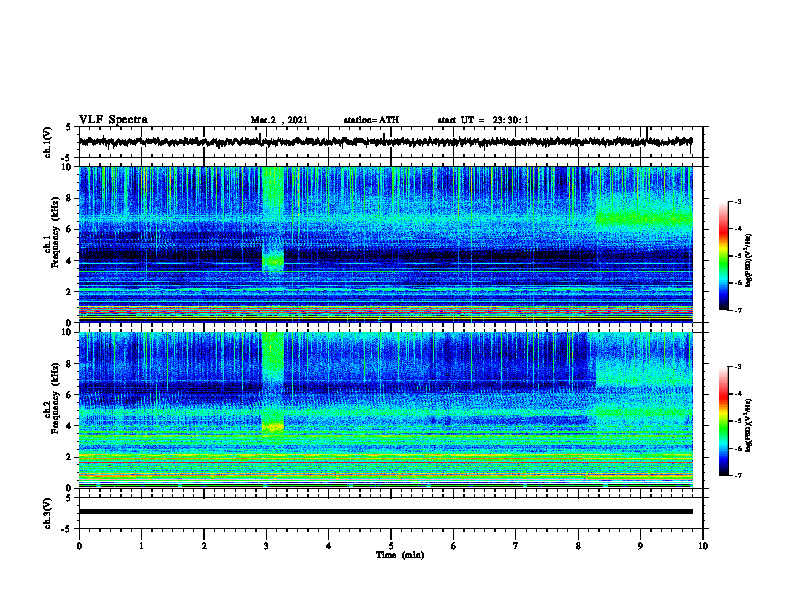Click the "10" kHz tick label on the ch.2 spectrogram
The image size is (792, 612).
pyautogui.click(x=68, y=332)
